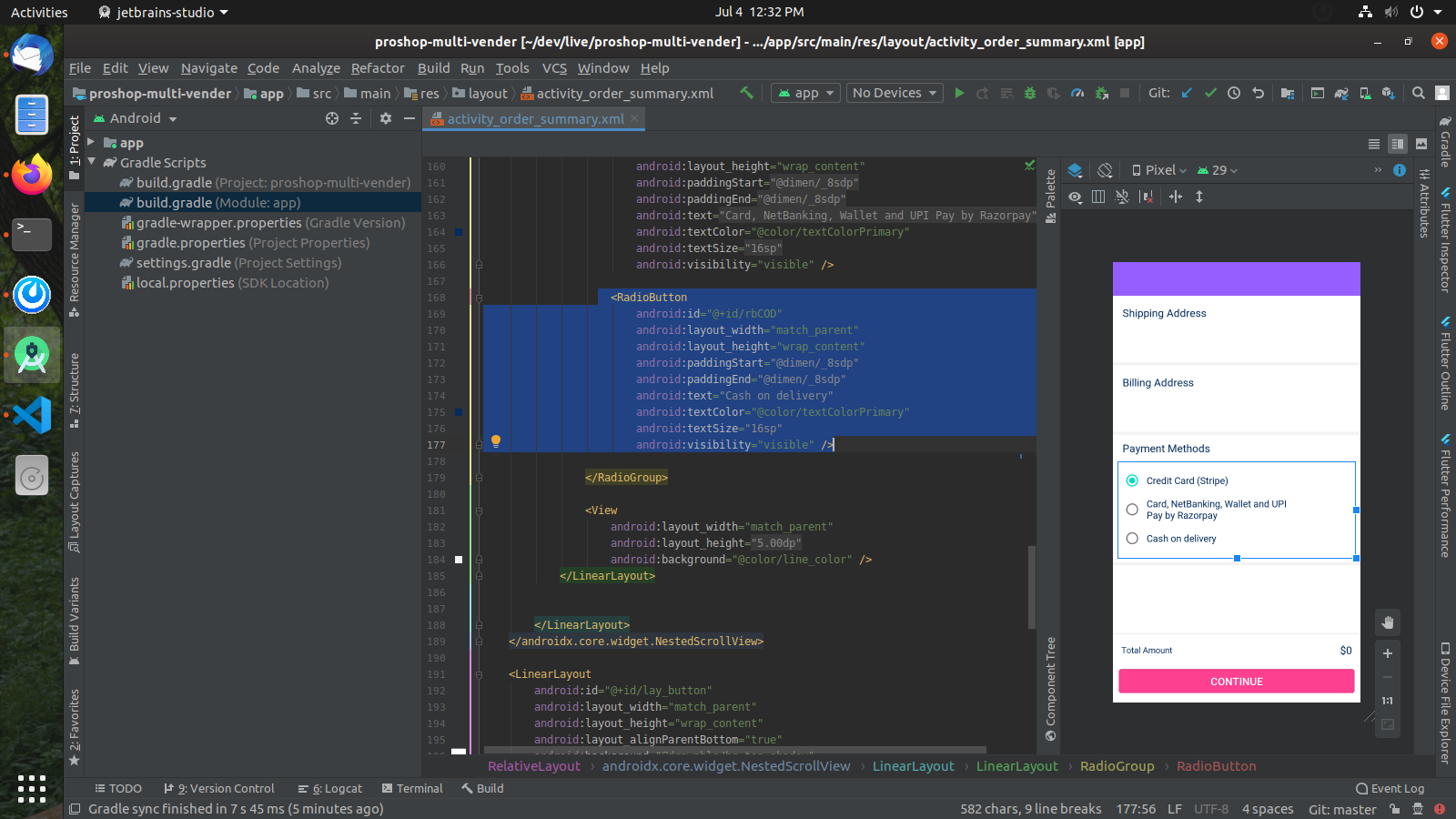Click white line_color swatch in gutter
The width and height of the screenshot is (1456, 819).
click(x=459, y=560)
